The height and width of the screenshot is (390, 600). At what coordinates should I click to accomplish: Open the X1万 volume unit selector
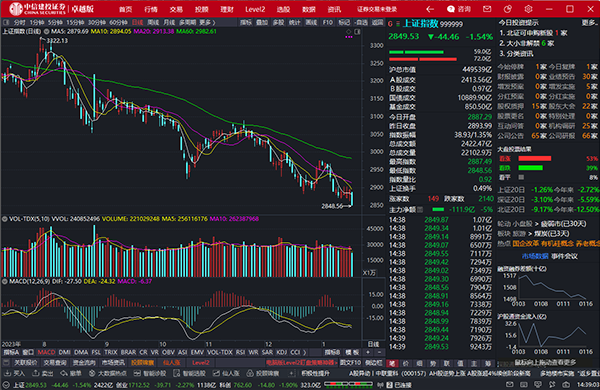click(369, 273)
